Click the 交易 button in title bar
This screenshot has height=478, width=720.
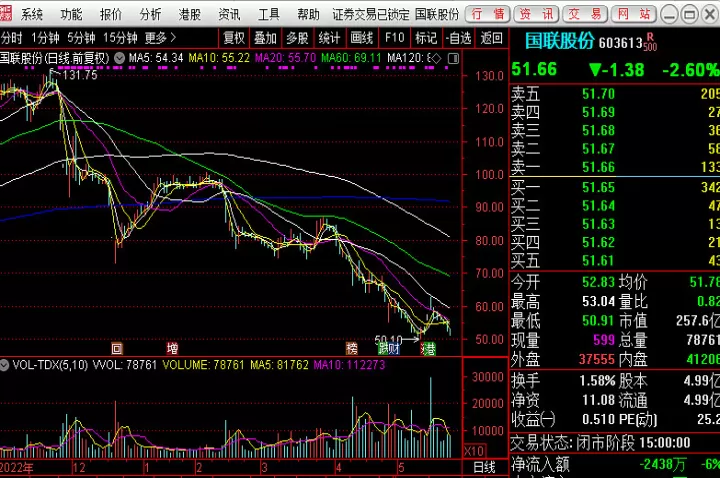585,14
